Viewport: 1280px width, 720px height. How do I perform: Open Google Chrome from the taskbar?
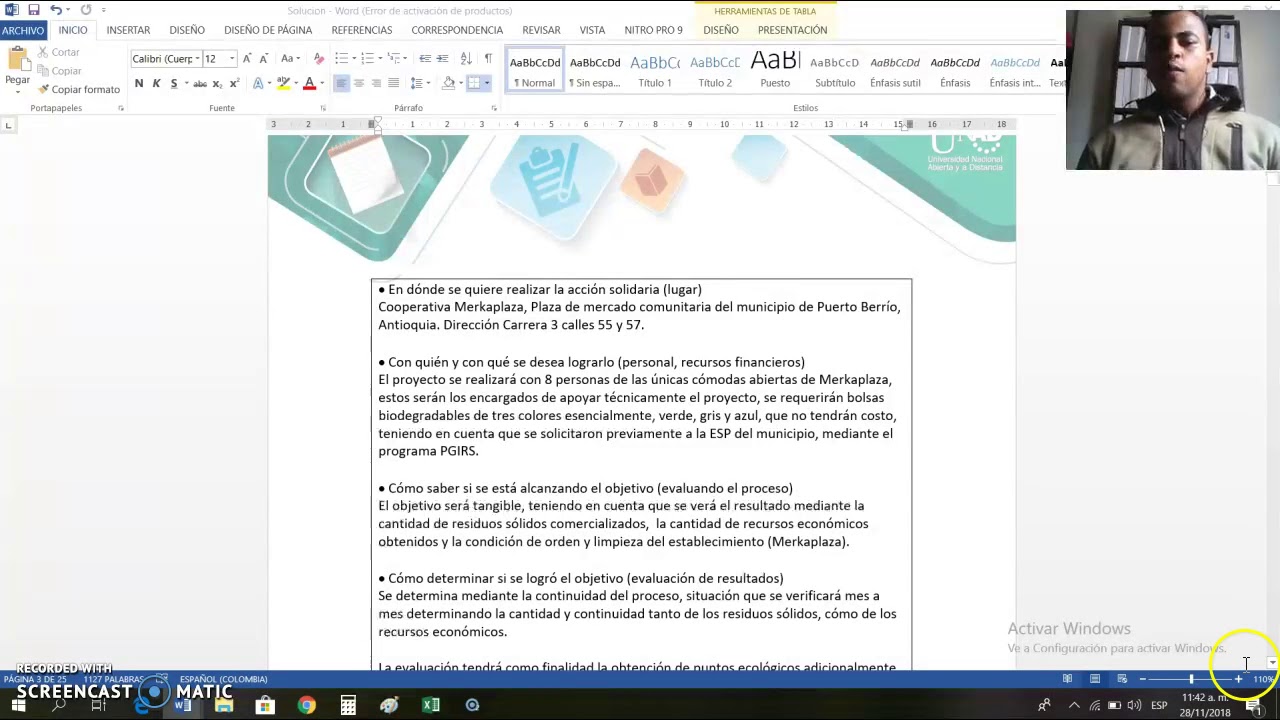(x=306, y=705)
